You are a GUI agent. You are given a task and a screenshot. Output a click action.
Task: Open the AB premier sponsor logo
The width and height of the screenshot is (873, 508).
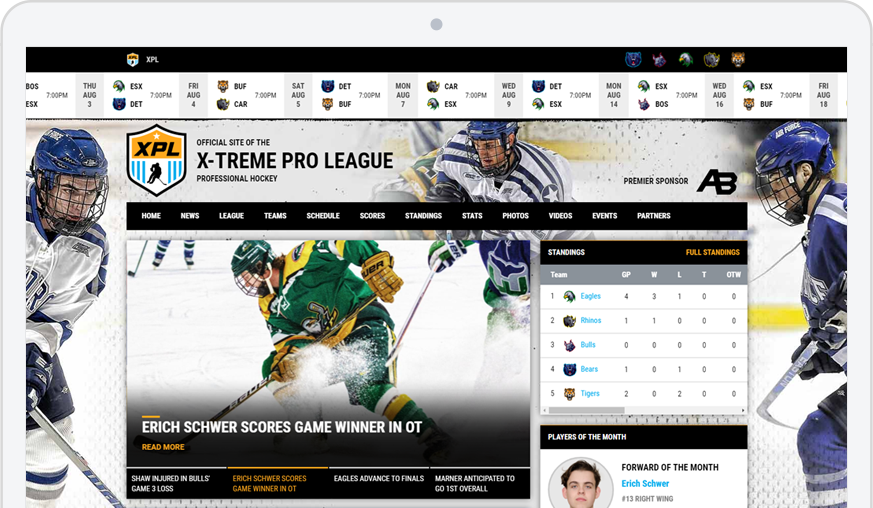[x=716, y=181]
